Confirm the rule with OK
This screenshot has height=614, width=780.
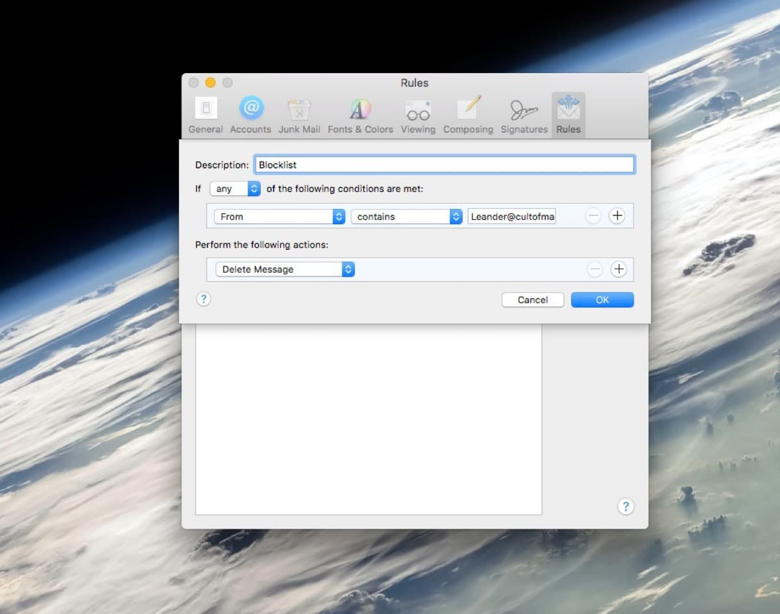(602, 300)
